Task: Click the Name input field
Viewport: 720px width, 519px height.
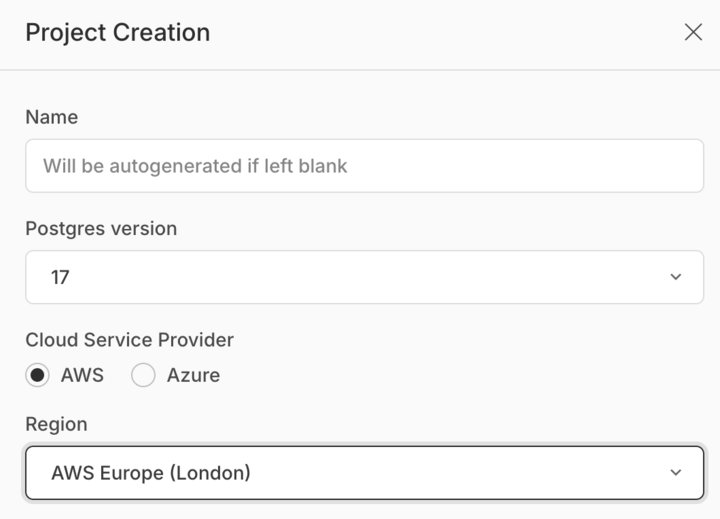Action: pyautogui.click(x=365, y=166)
